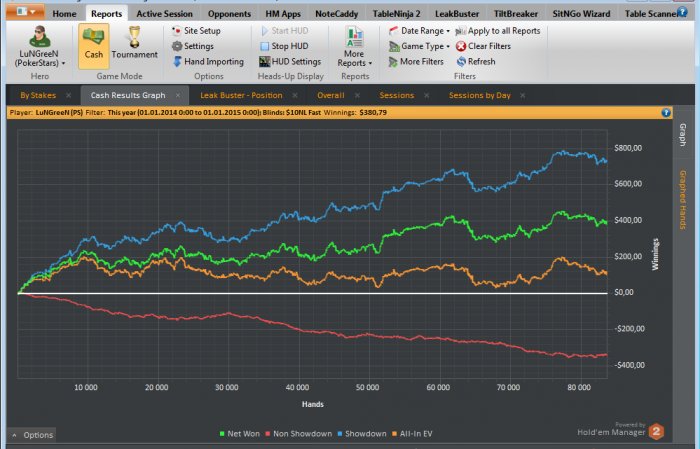Open the Game Type filter dropdown
The height and width of the screenshot is (449, 700).
(x=419, y=46)
